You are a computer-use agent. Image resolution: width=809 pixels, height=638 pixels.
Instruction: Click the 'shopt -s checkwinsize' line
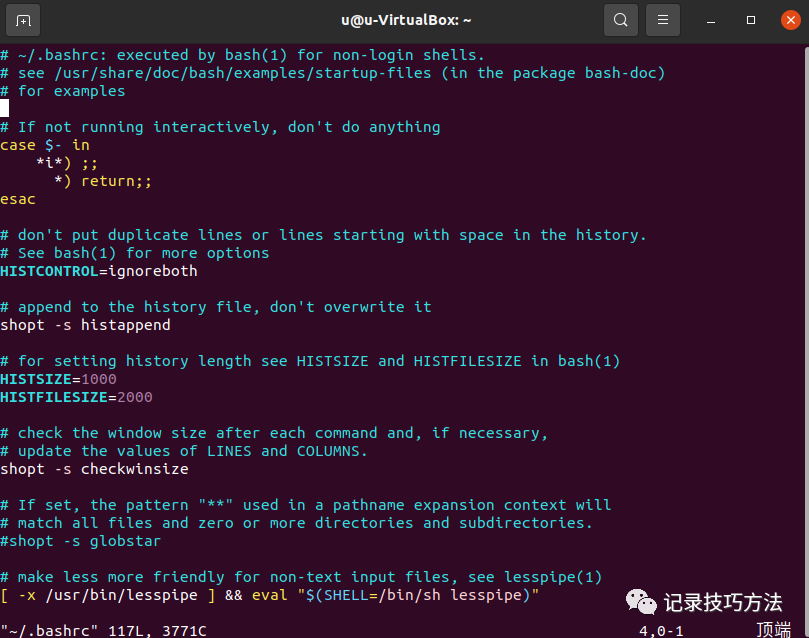click(94, 469)
